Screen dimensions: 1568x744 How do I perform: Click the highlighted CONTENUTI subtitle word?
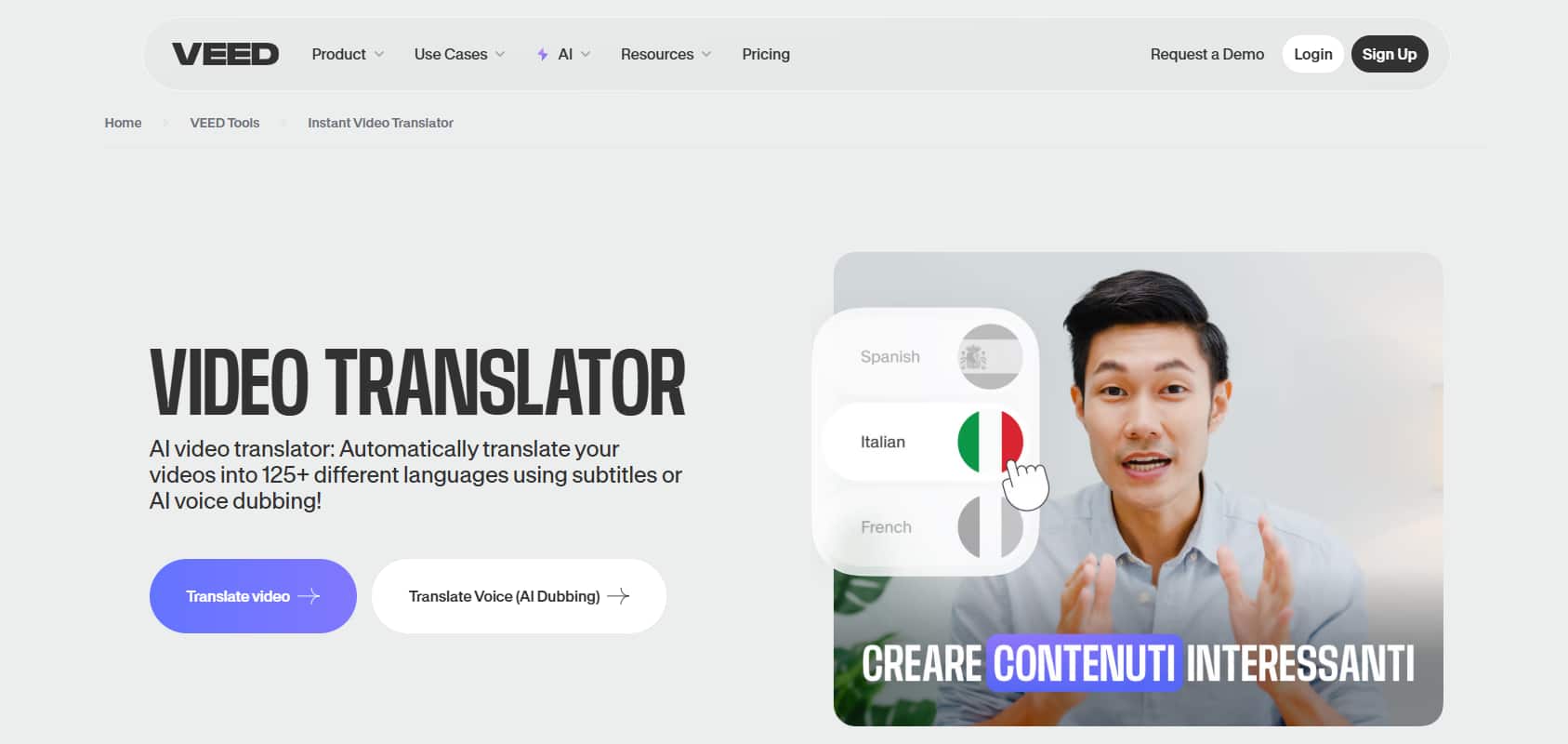1084,663
